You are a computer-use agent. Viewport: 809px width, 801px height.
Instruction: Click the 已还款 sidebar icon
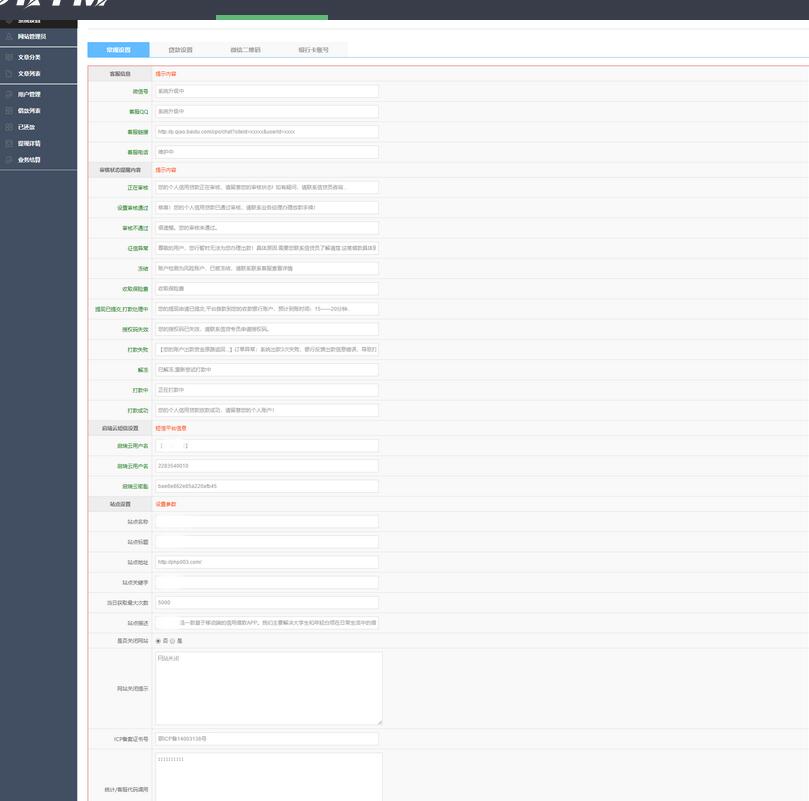pos(9,127)
